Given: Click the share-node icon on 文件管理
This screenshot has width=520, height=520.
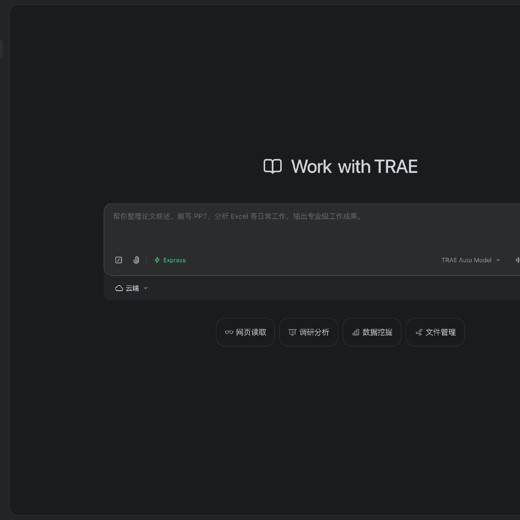Looking at the screenshot, I should tap(419, 332).
